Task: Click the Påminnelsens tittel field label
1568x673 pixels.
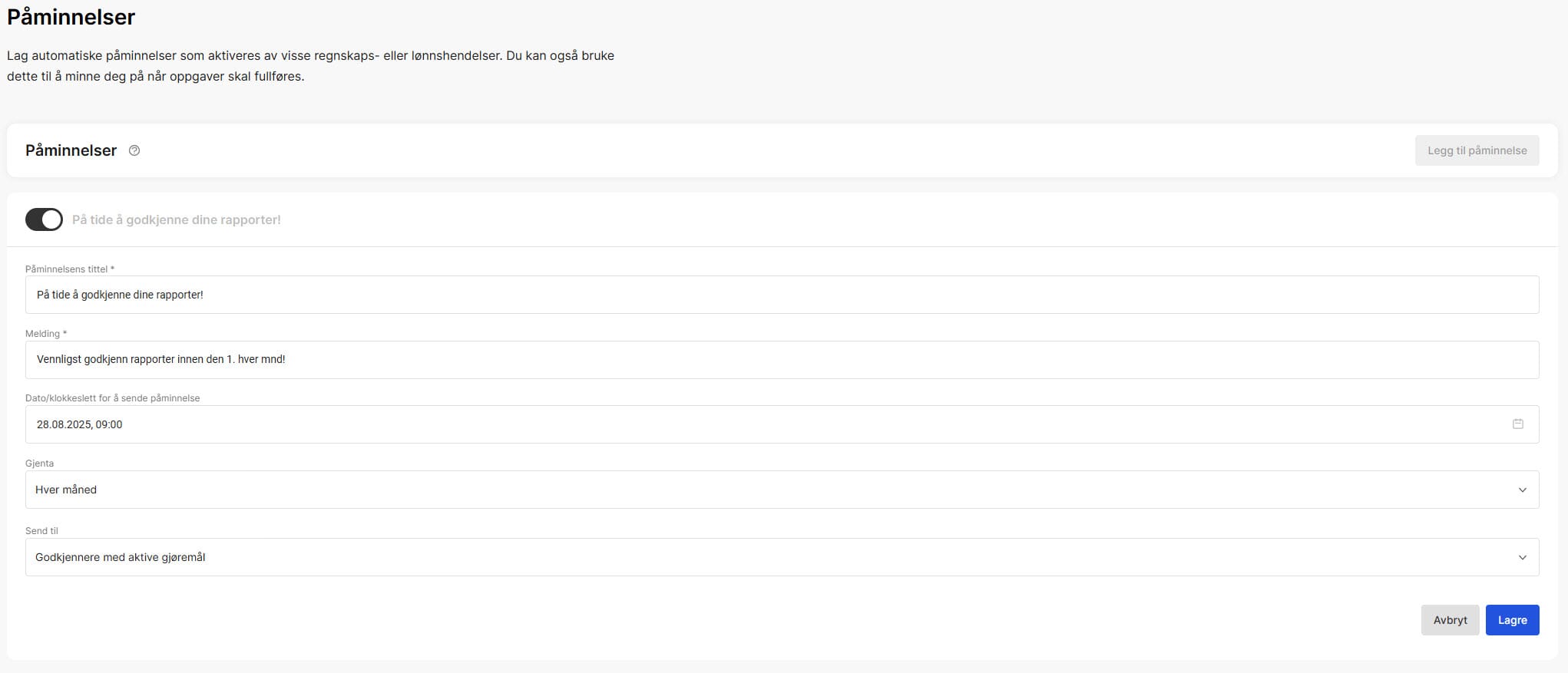Action: click(x=69, y=269)
